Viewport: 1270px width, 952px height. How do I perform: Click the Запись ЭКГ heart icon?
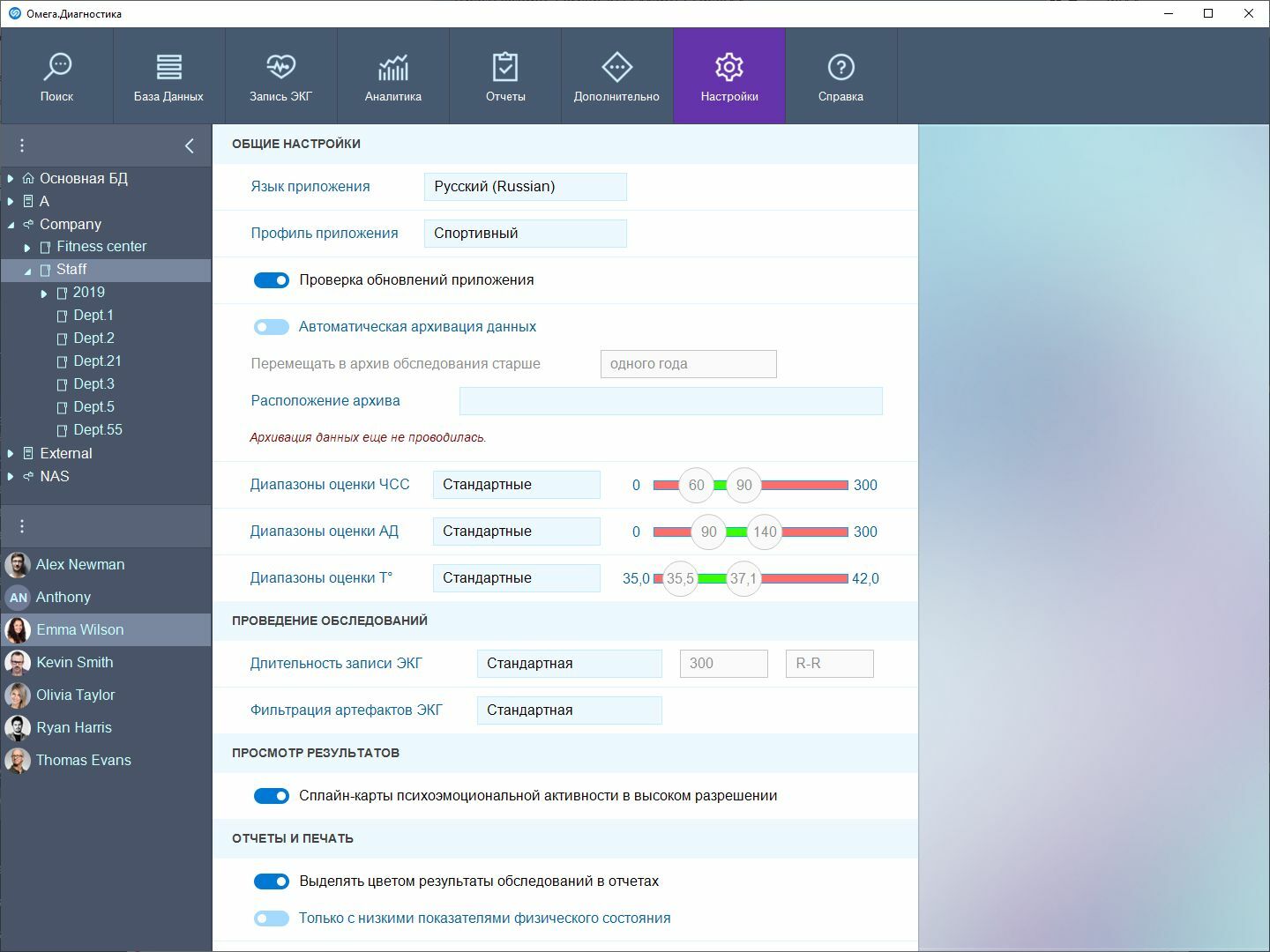(280, 67)
